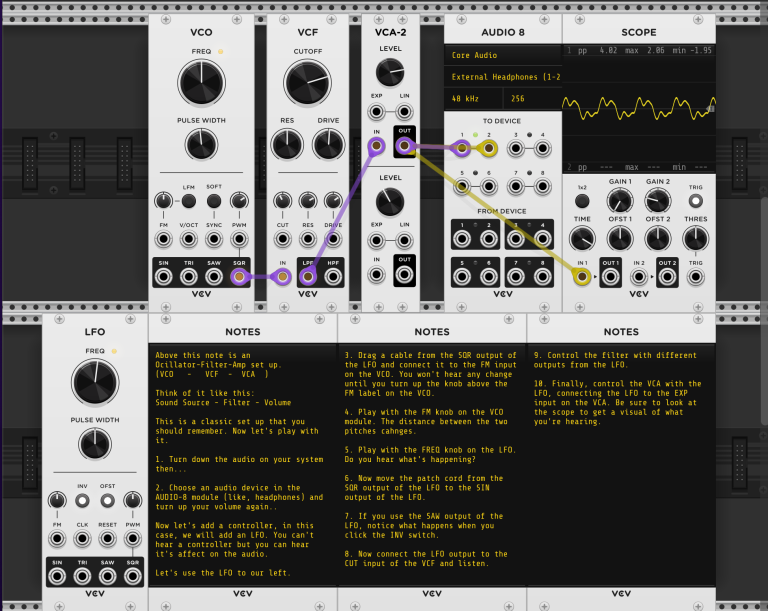The width and height of the screenshot is (768, 611).
Task: Click the upper VCA-2 EXP input jack
Action: click(x=376, y=112)
